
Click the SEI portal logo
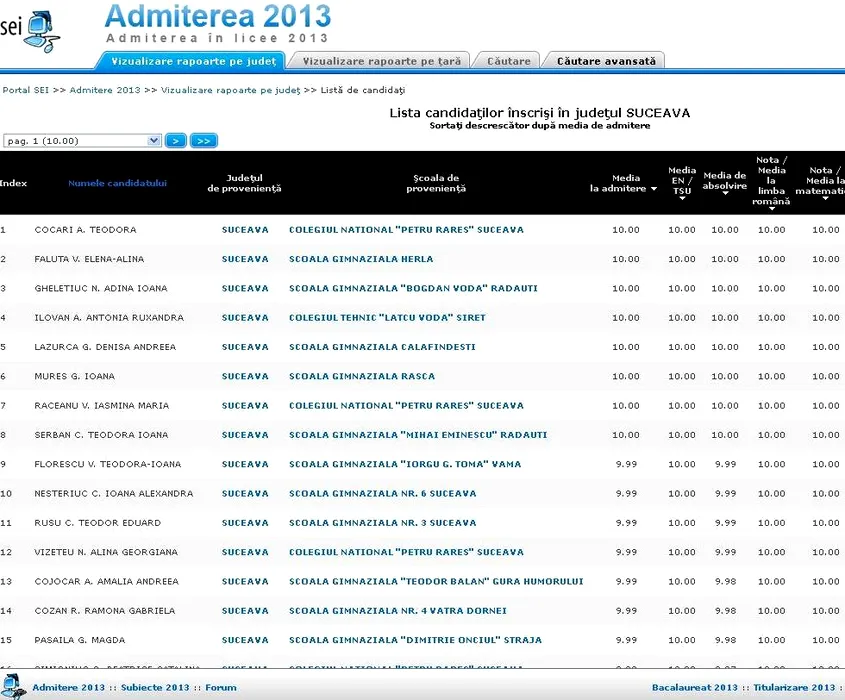point(28,30)
